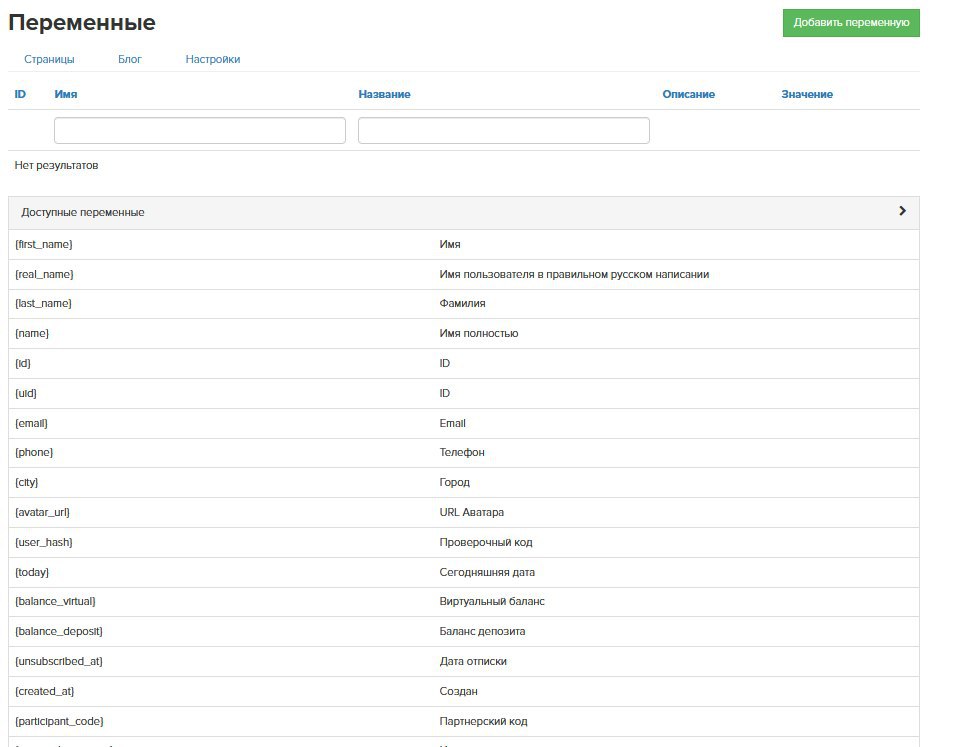Sort by the Описание column header
This screenshot has height=747, width=969.
688,94
